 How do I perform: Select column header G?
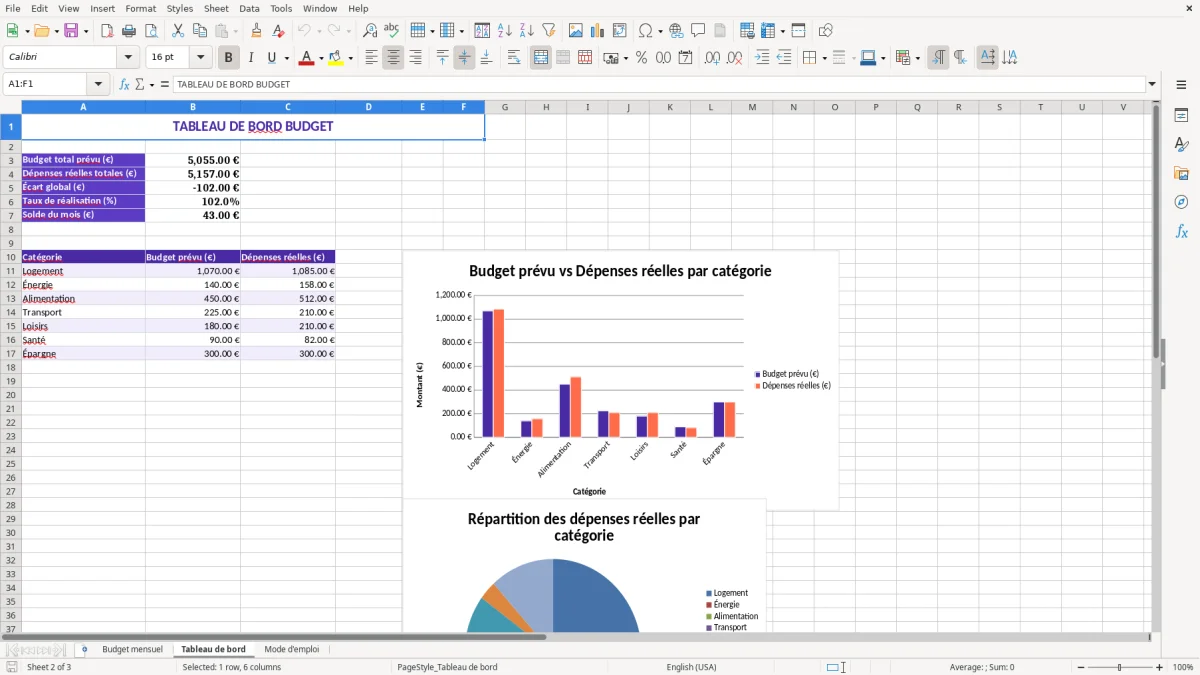[505, 107]
